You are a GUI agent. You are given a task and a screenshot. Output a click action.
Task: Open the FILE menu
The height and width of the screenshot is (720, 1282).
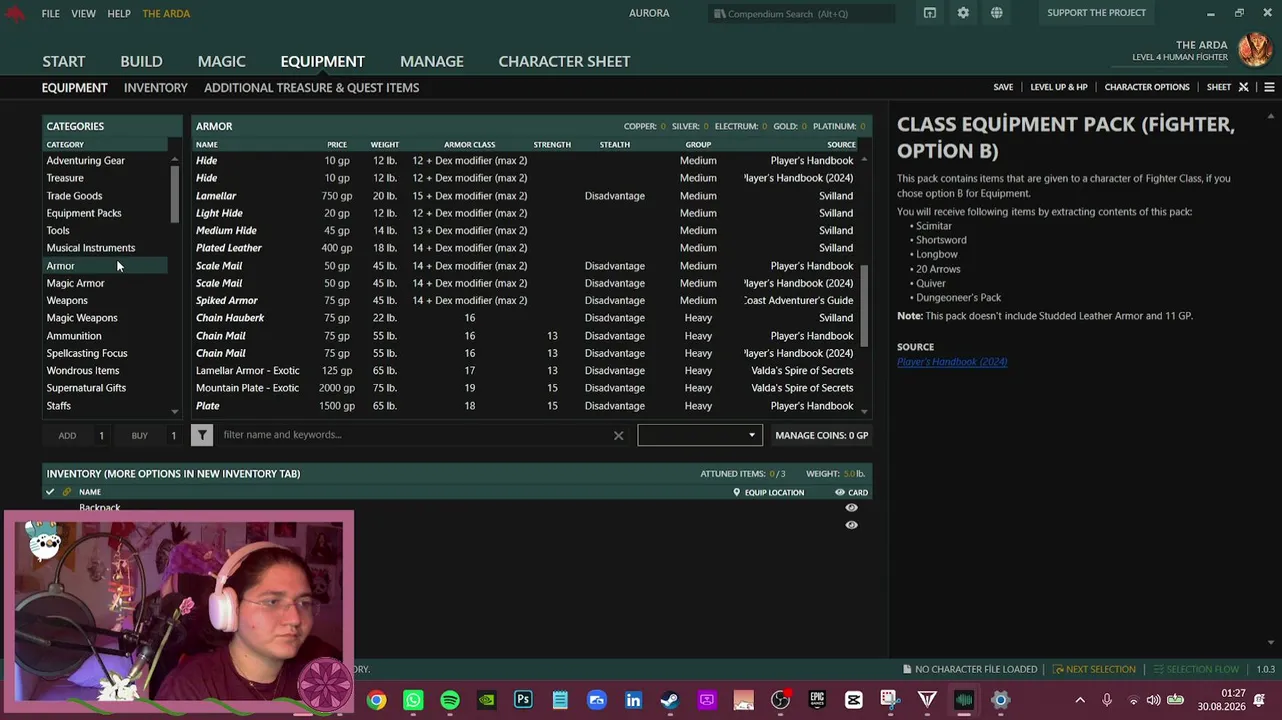[51, 13]
